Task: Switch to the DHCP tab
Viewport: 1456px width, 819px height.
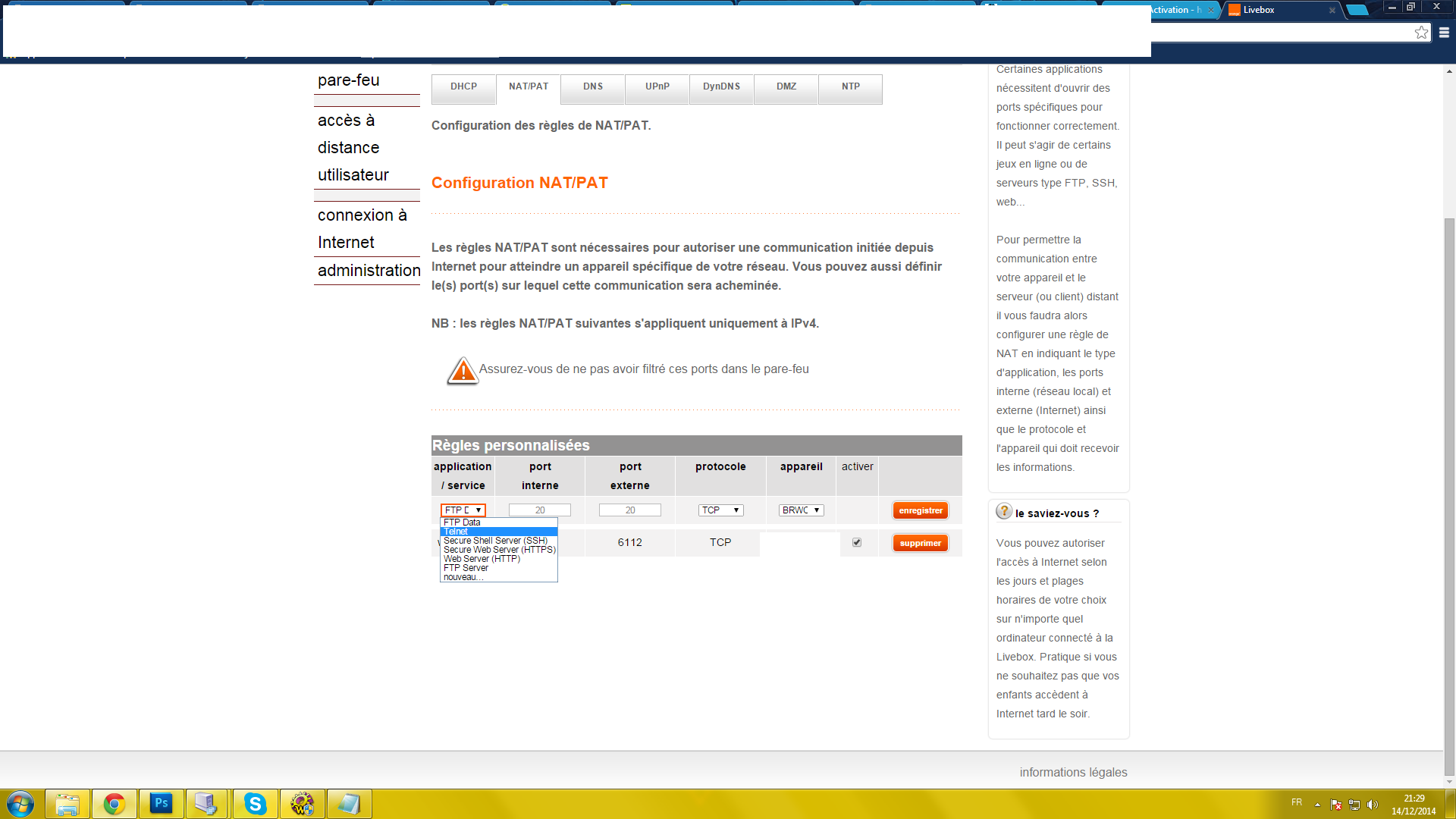Action: tap(463, 88)
